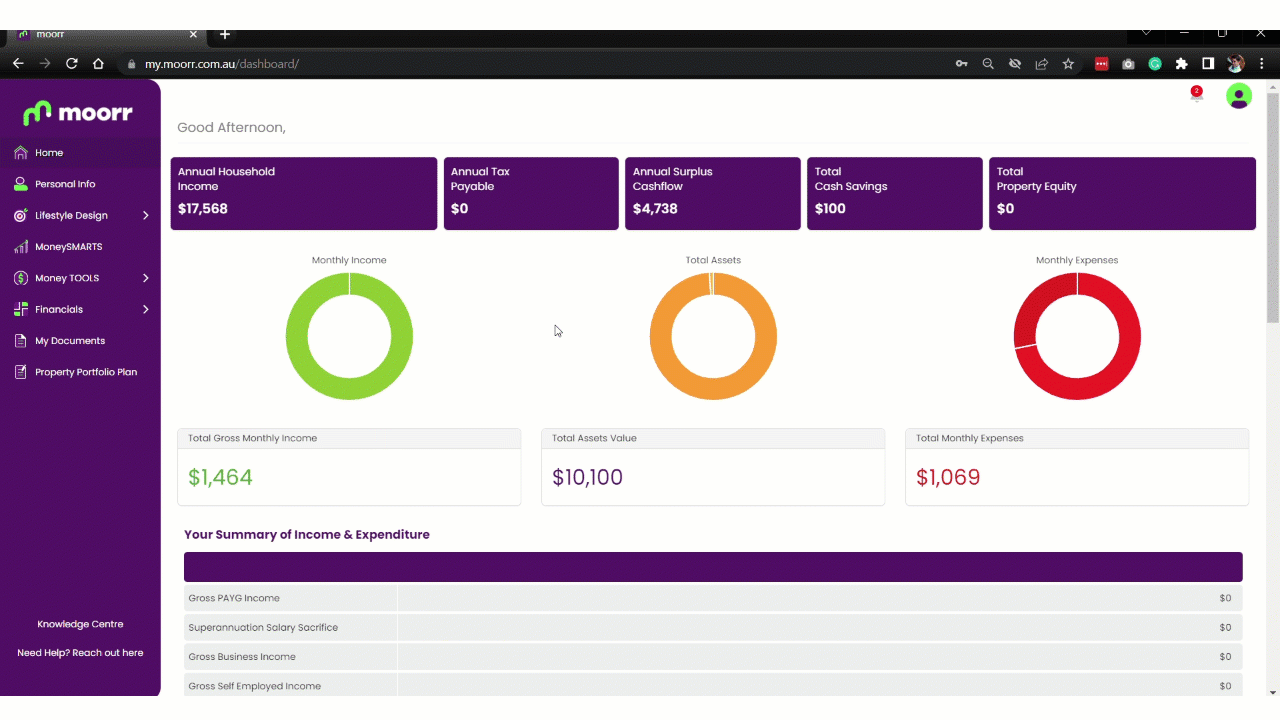Close the moorr browser tab
Image resolution: width=1280 pixels, height=720 pixels.
193,35
